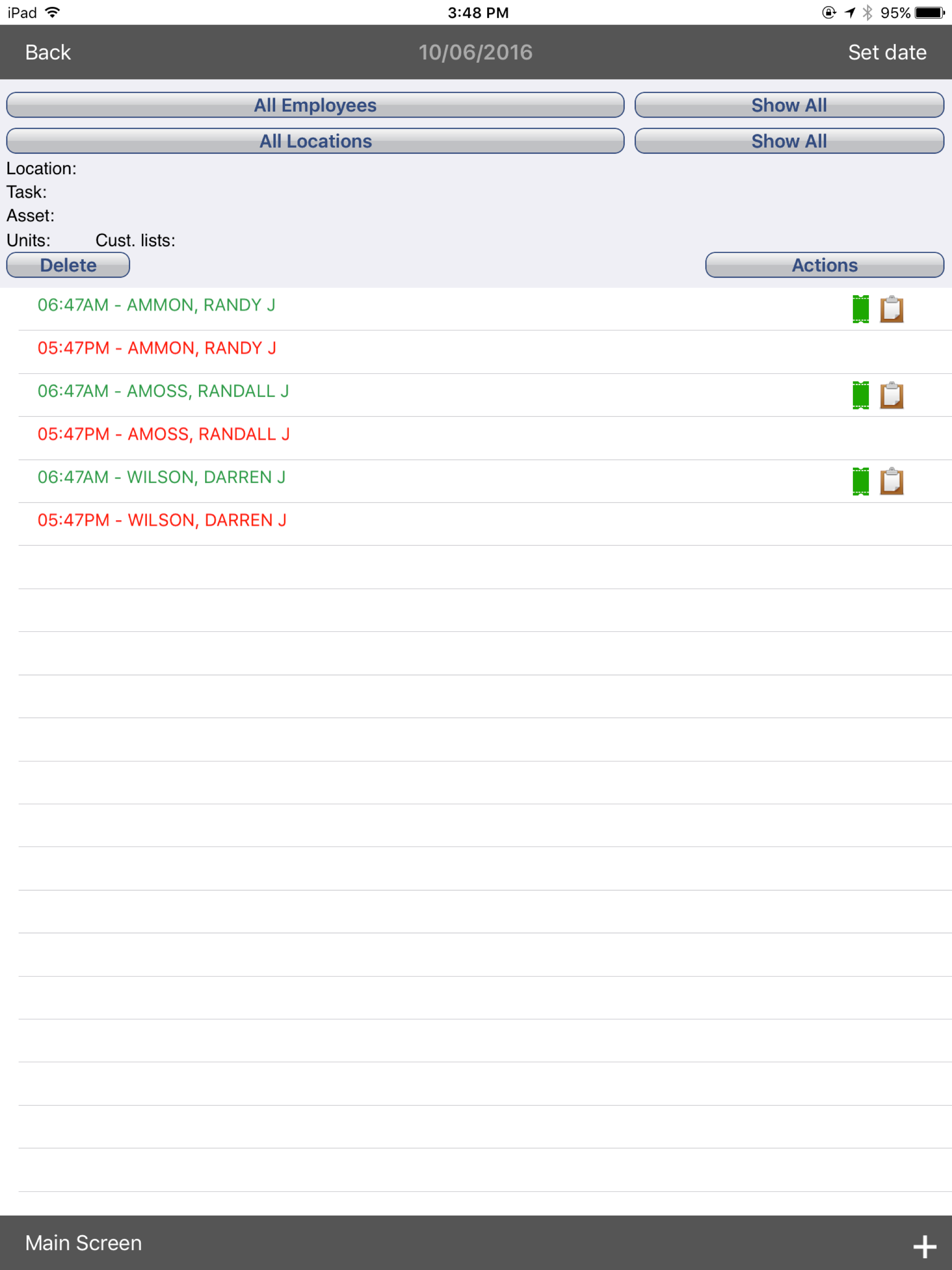Tap green ticket icon for WILSON, DARREN J
Image resolution: width=952 pixels, height=1270 pixels.
860,482
